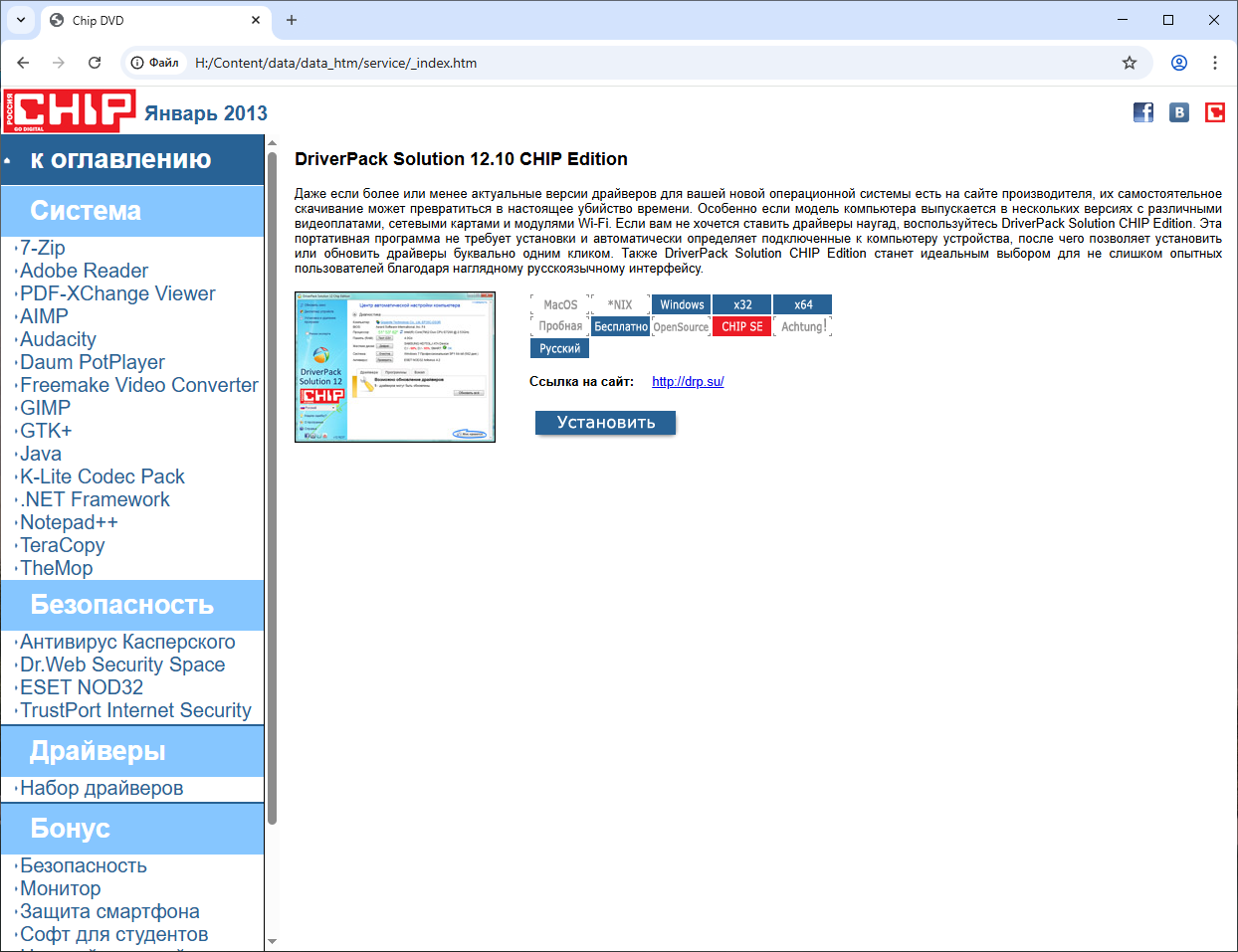Click the x32 architecture tag
This screenshot has width=1238, height=952.
point(742,304)
